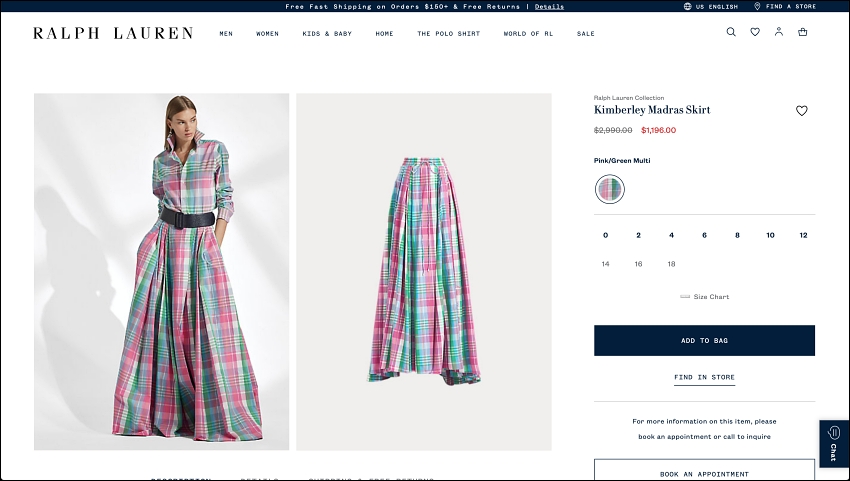
Task: Select size 18
Action: (x=671, y=264)
